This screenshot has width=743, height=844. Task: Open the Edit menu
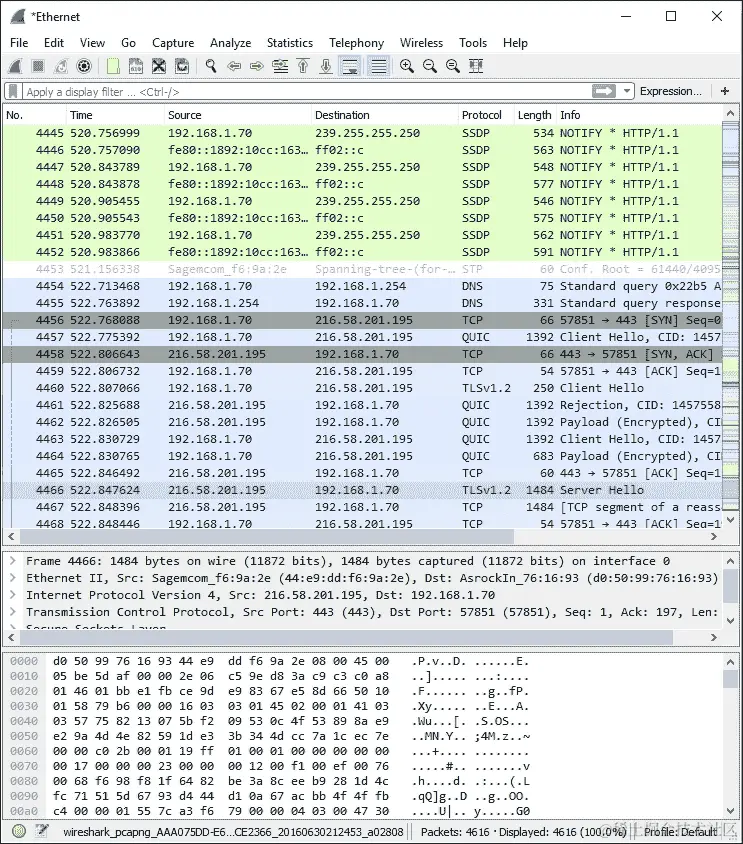(x=54, y=43)
